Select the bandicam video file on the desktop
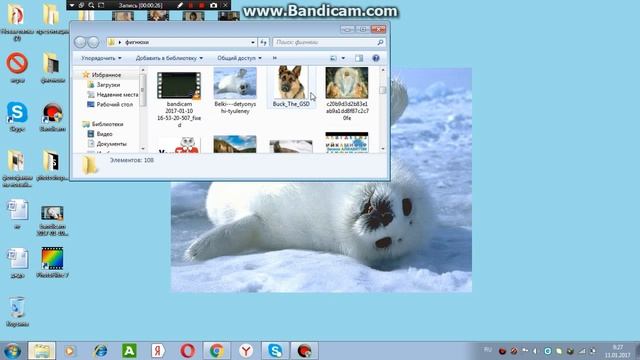 point(52,220)
